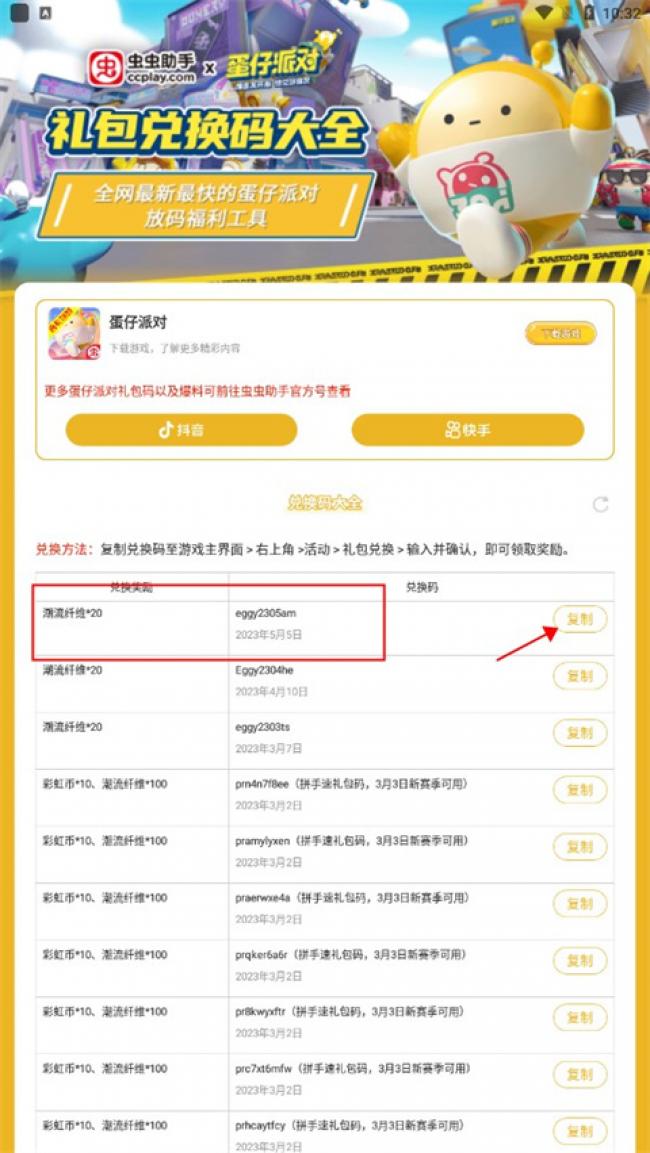
Task: Open the 快手 official account button
Action: coord(468,430)
